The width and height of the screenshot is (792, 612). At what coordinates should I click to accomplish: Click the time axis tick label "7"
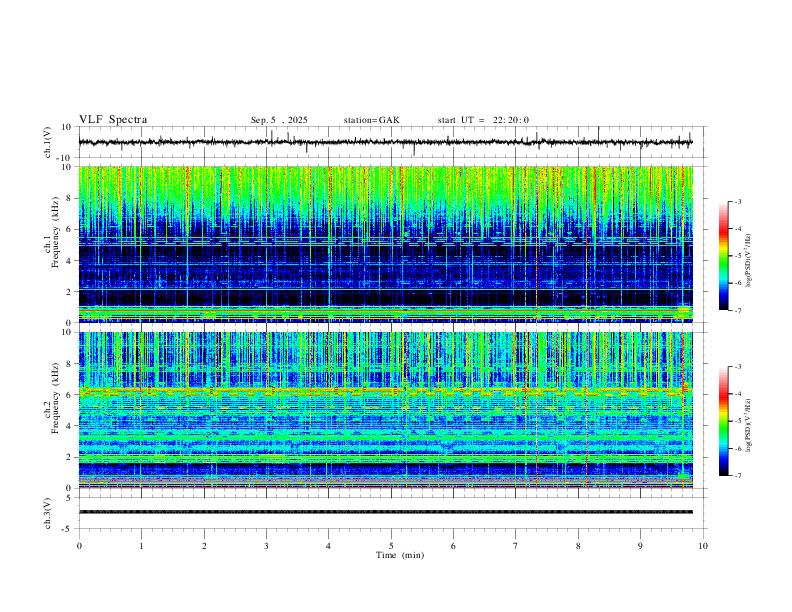pos(516,546)
